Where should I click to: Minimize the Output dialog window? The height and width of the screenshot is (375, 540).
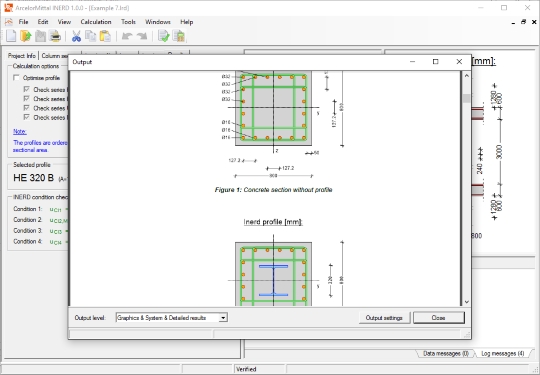point(412,62)
